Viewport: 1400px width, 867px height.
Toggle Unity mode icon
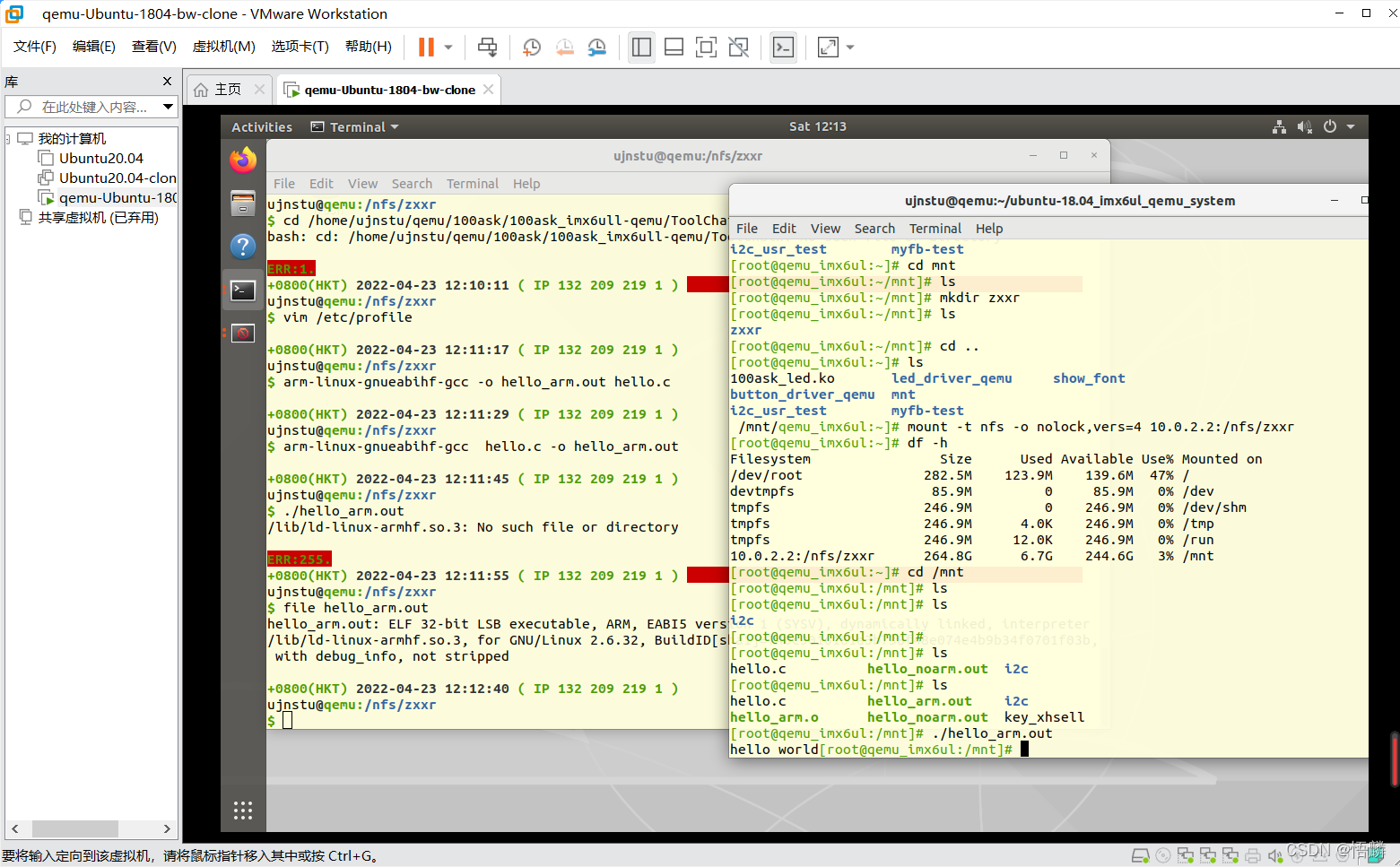pyautogui.click(x=738, y=47)
